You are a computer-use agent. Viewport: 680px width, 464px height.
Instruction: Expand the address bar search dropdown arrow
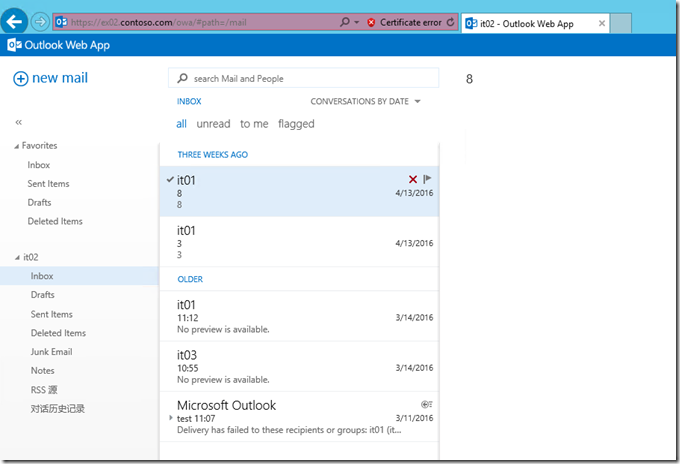click(x=356, y=22)
